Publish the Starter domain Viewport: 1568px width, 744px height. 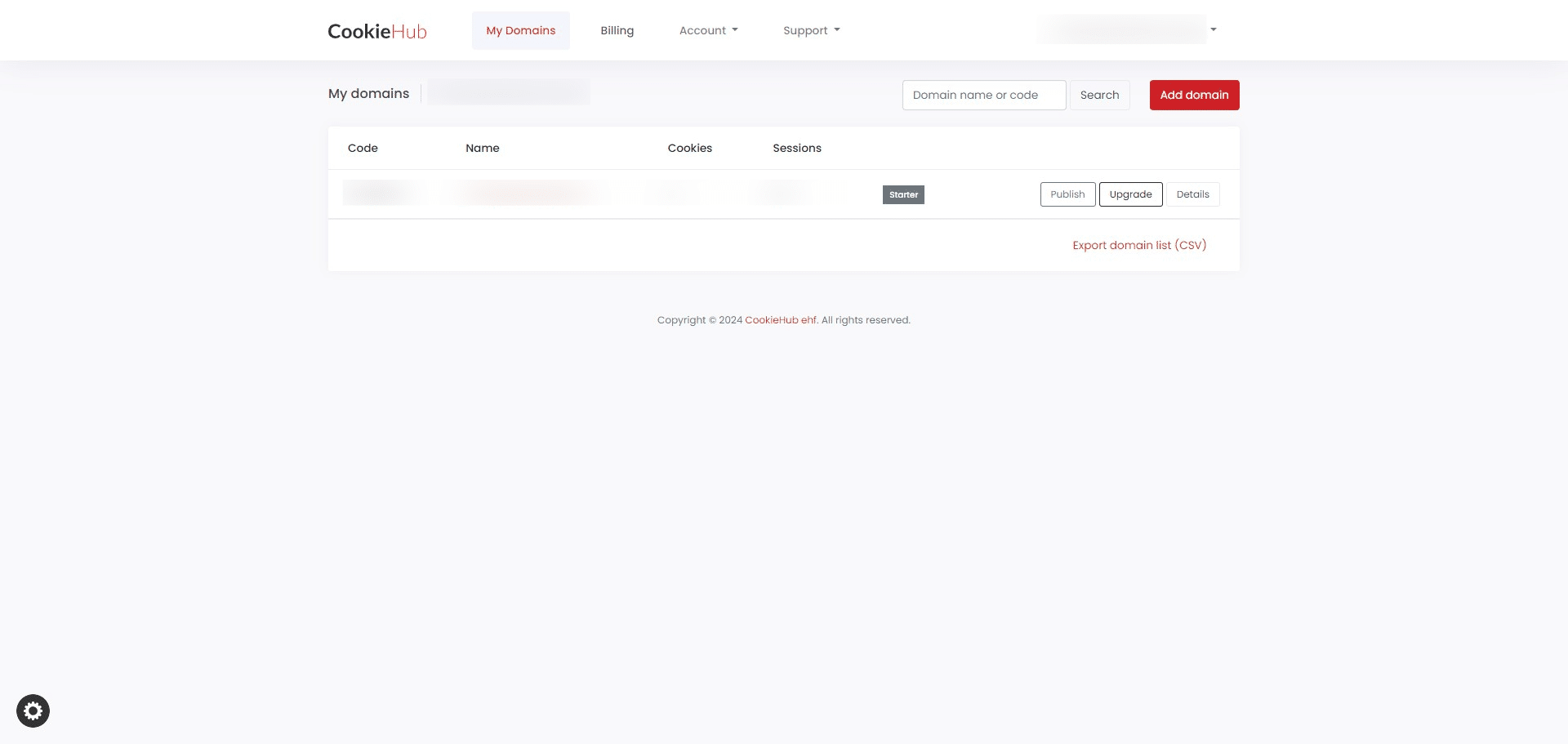point(1068,194)
